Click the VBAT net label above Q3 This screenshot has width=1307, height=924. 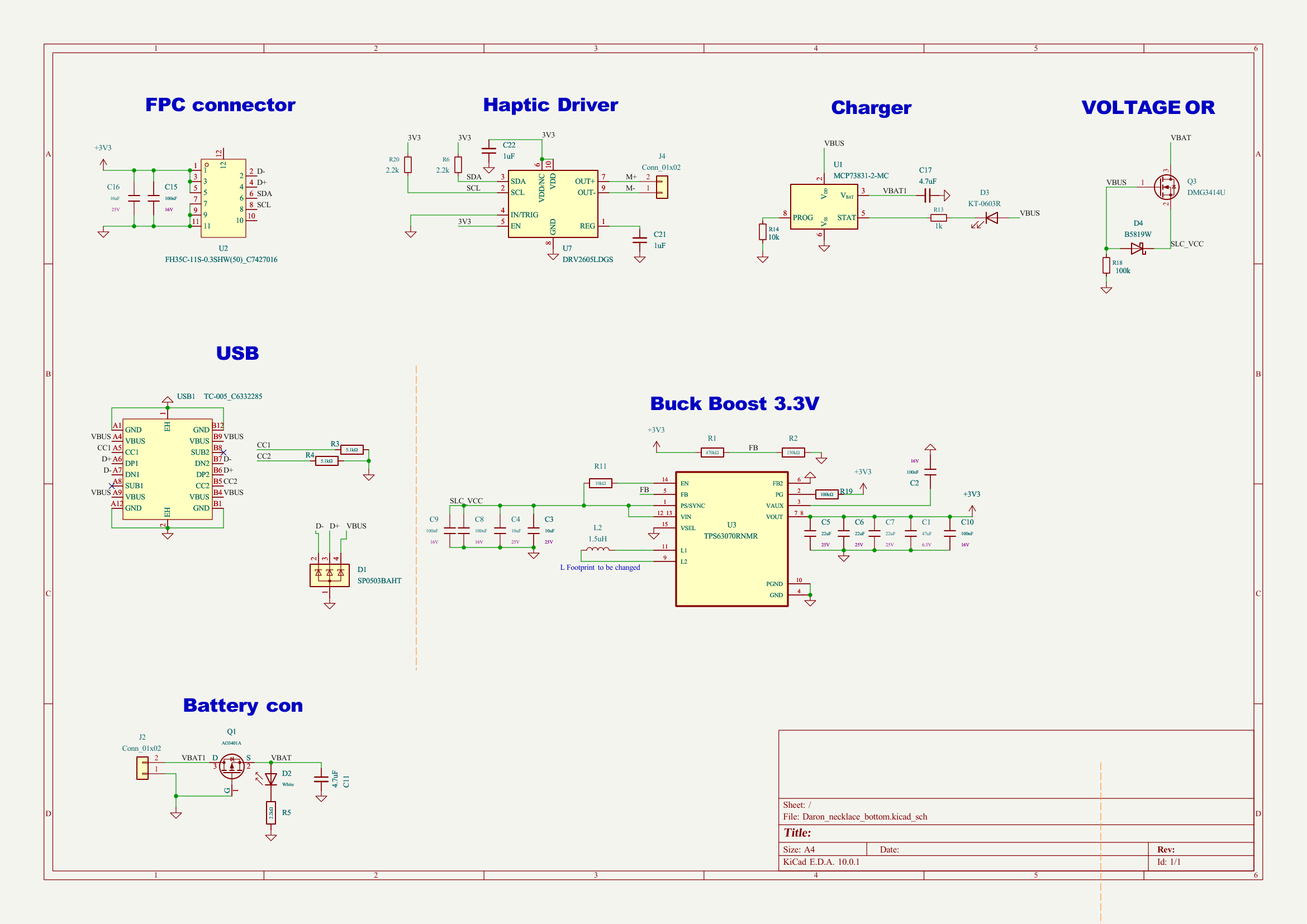(1181, 137)
